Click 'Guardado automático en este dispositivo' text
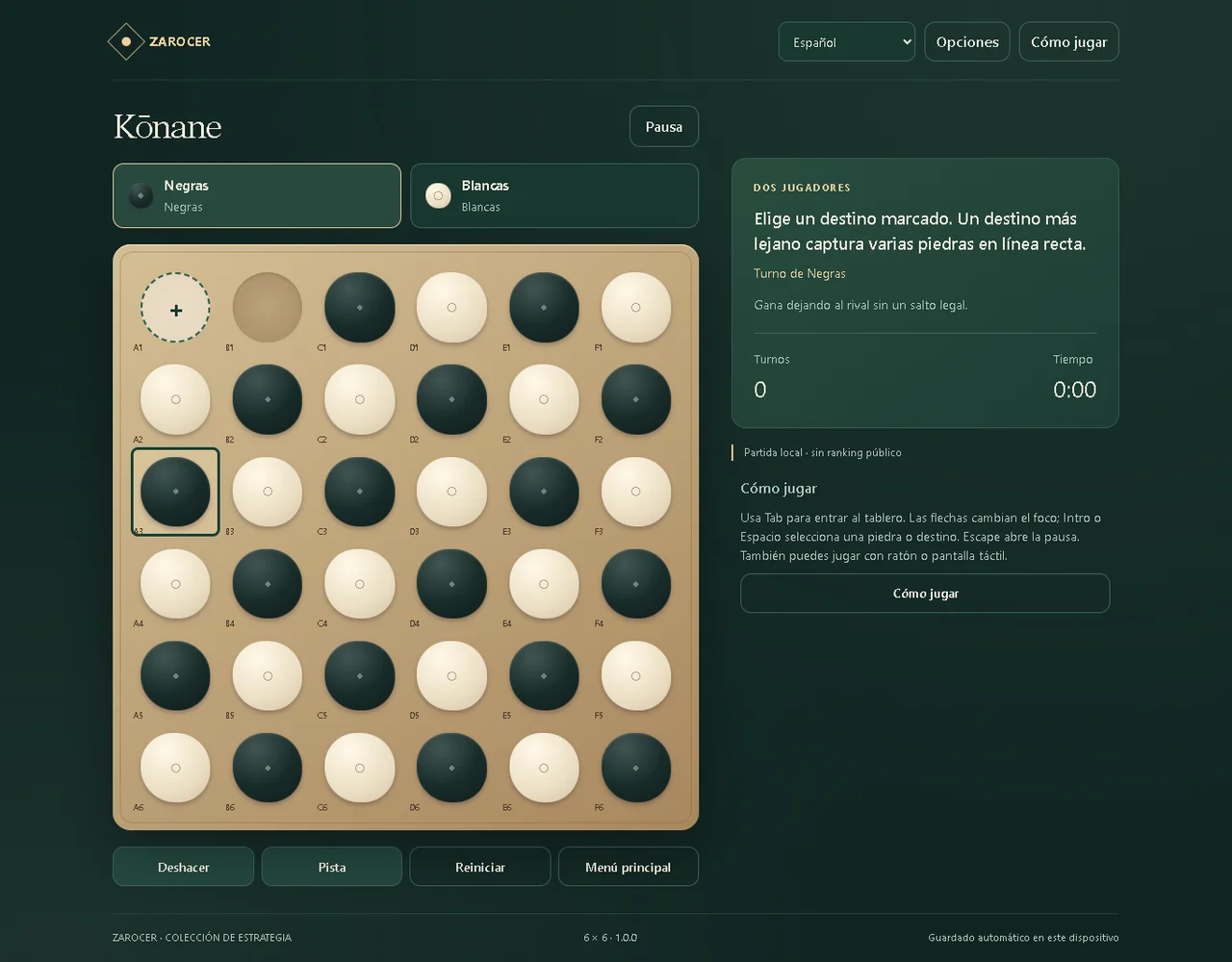Viewport: 1232px width, 962px height. coord(1023,937)
